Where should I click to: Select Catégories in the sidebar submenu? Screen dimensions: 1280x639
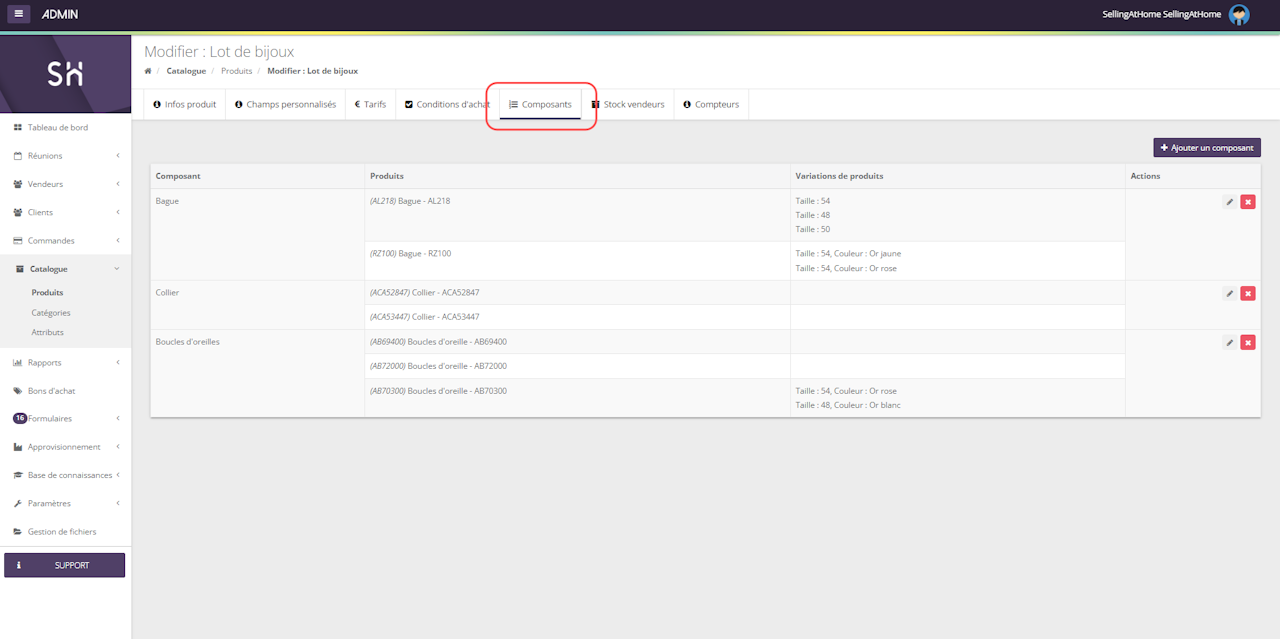click(51, 313)
